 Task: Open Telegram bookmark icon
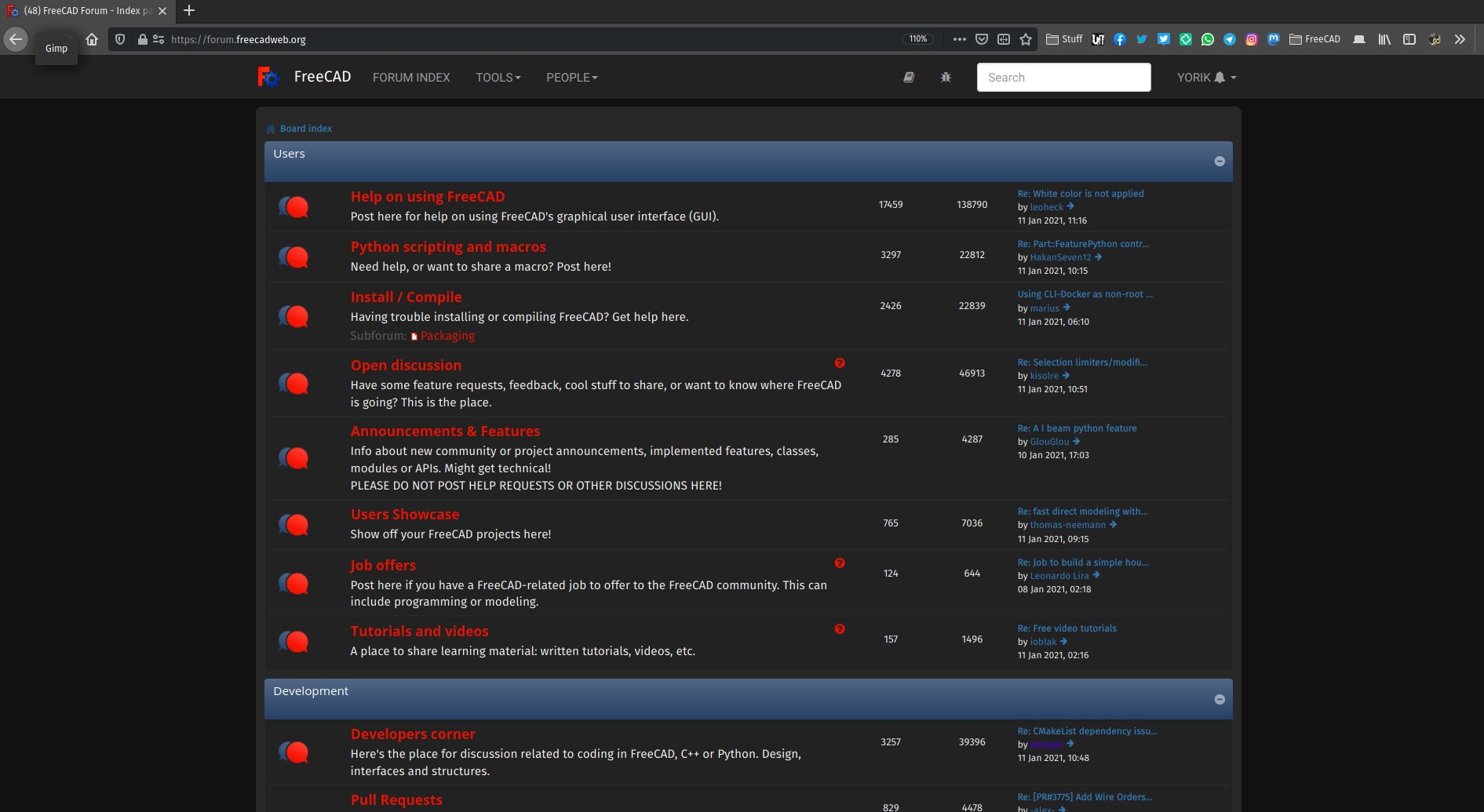pos(1230,39)
